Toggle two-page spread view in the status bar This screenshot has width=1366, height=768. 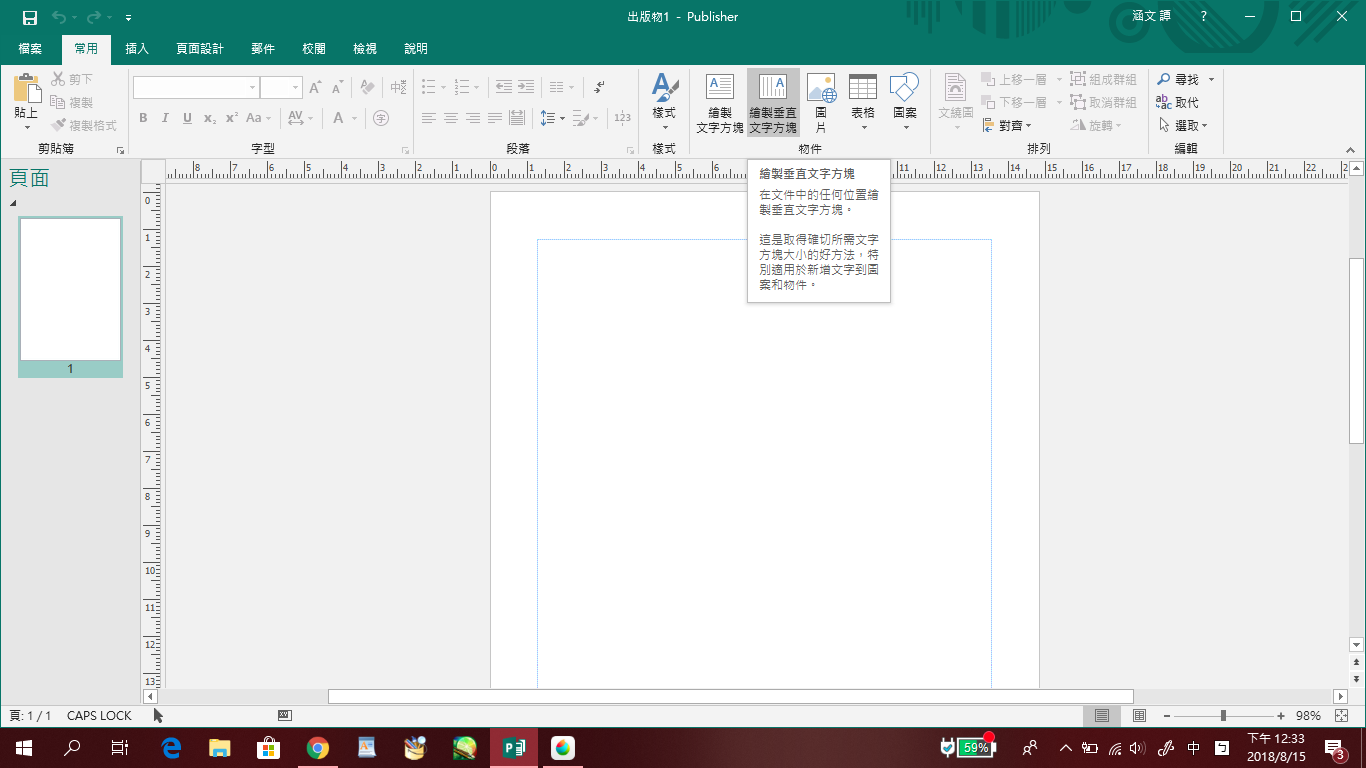click(1139, 716)
